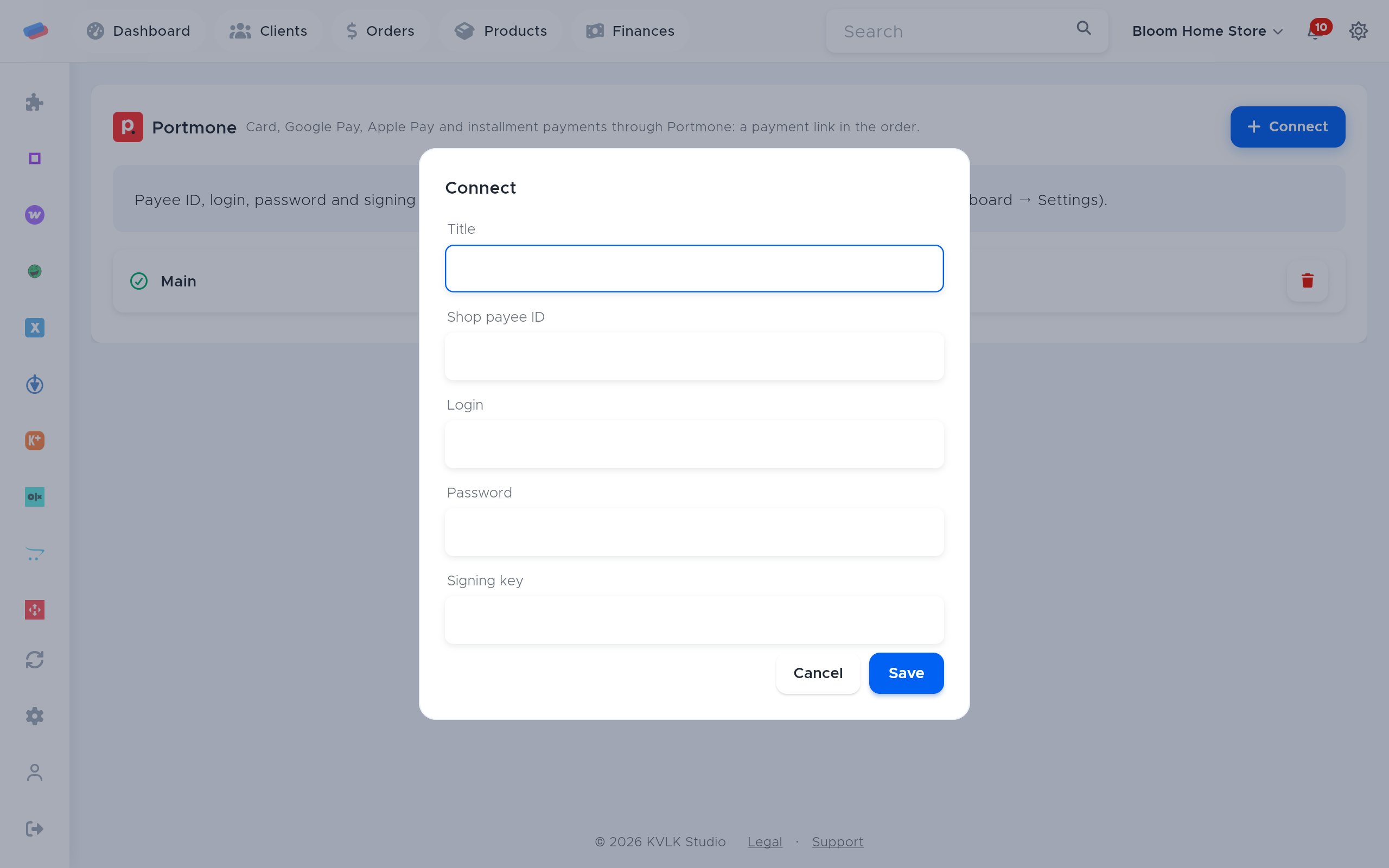The height and width of the screenshot is (868, 1389).
Task: Open the blue X integration icon
Action: [x=34, y=327]
